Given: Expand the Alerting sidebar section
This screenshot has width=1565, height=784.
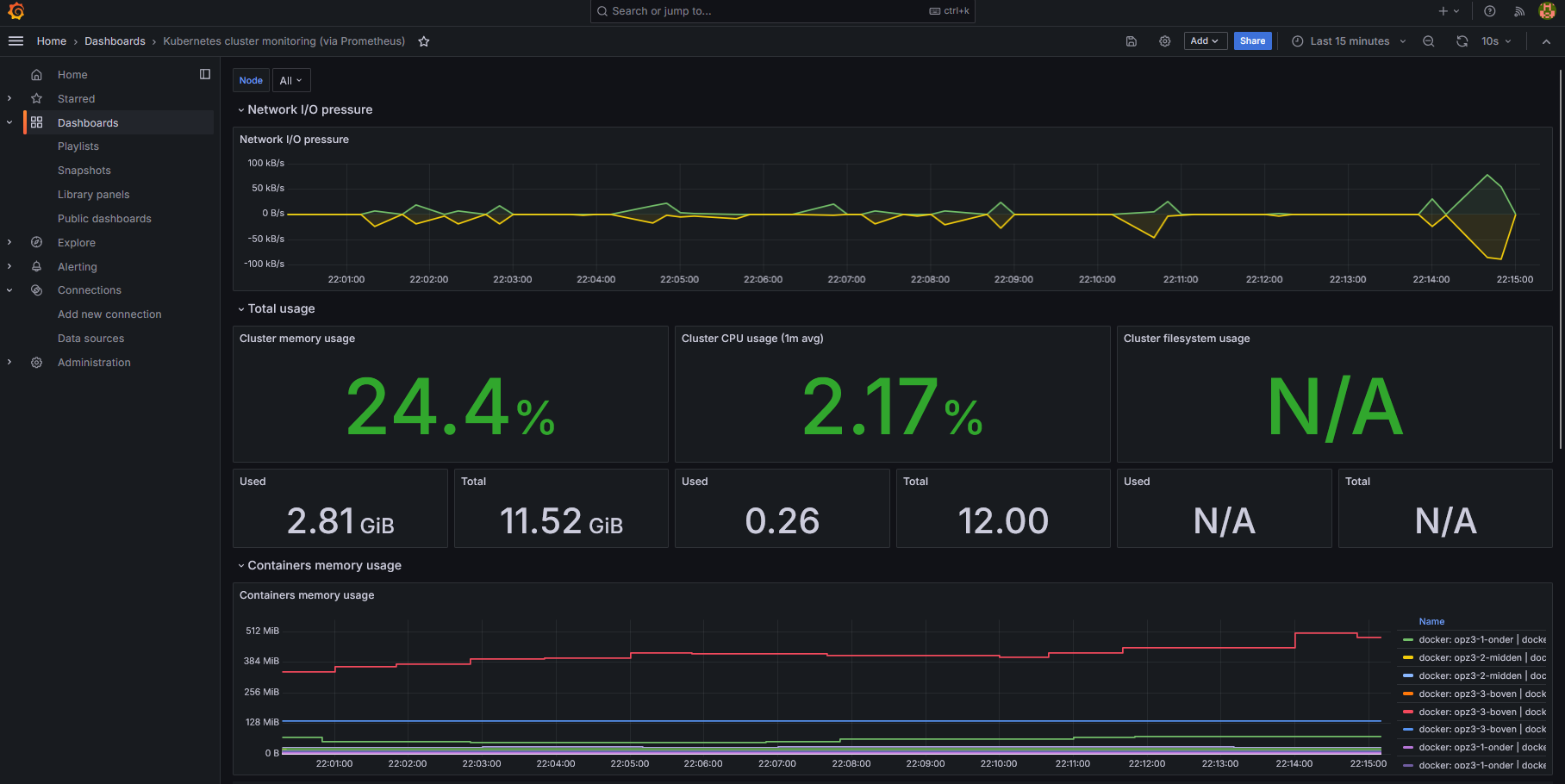Looking at the screenshot, I should click(9, 267).
